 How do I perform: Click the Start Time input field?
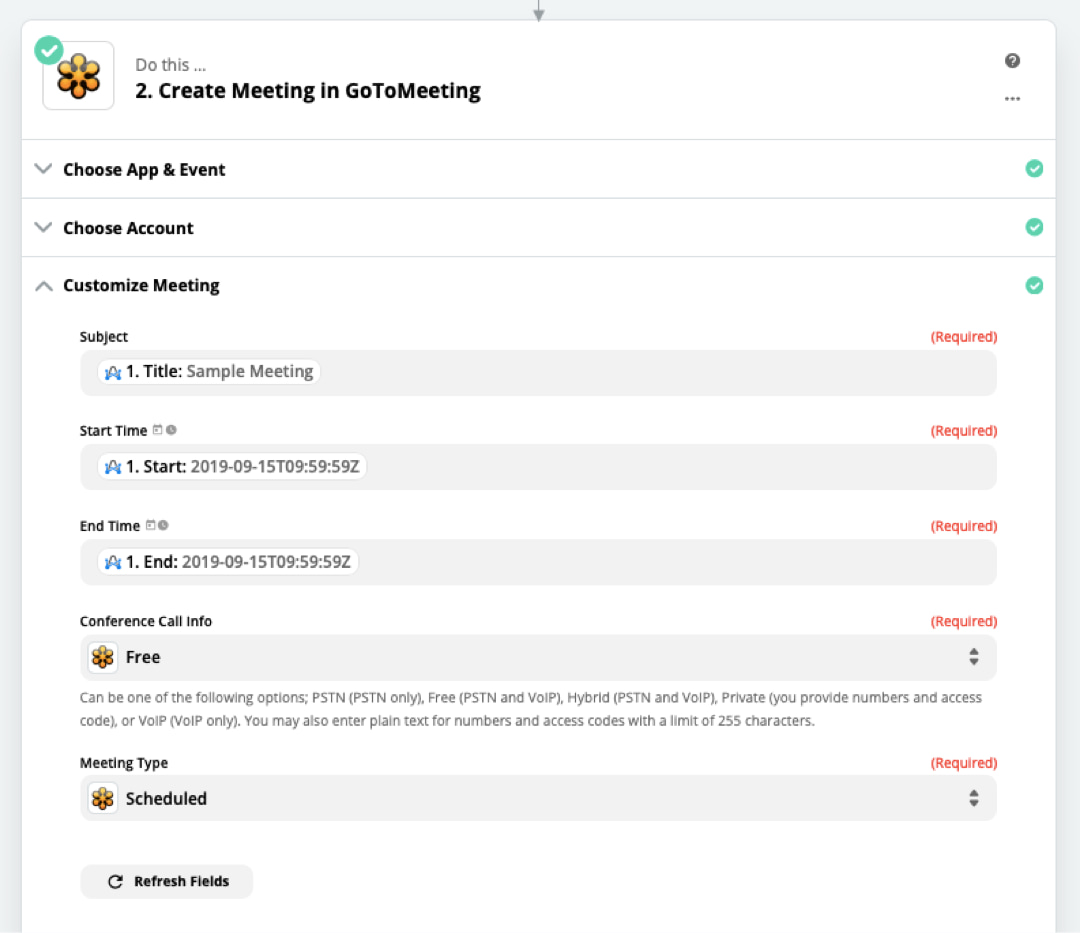(539, 467)
